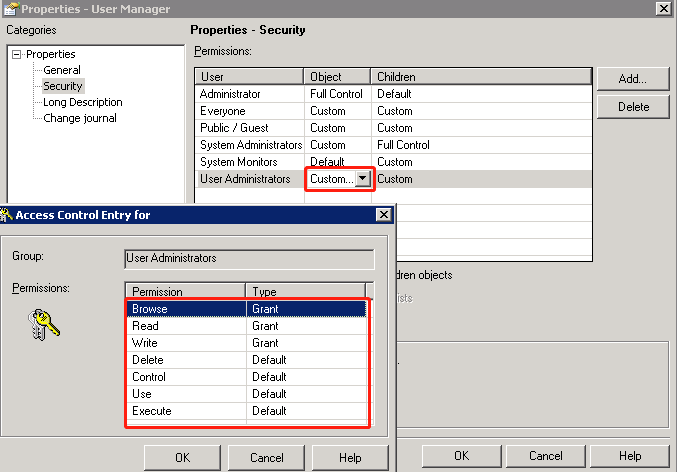Open the Custom dropdown for User Administrators

click(362, 179)
